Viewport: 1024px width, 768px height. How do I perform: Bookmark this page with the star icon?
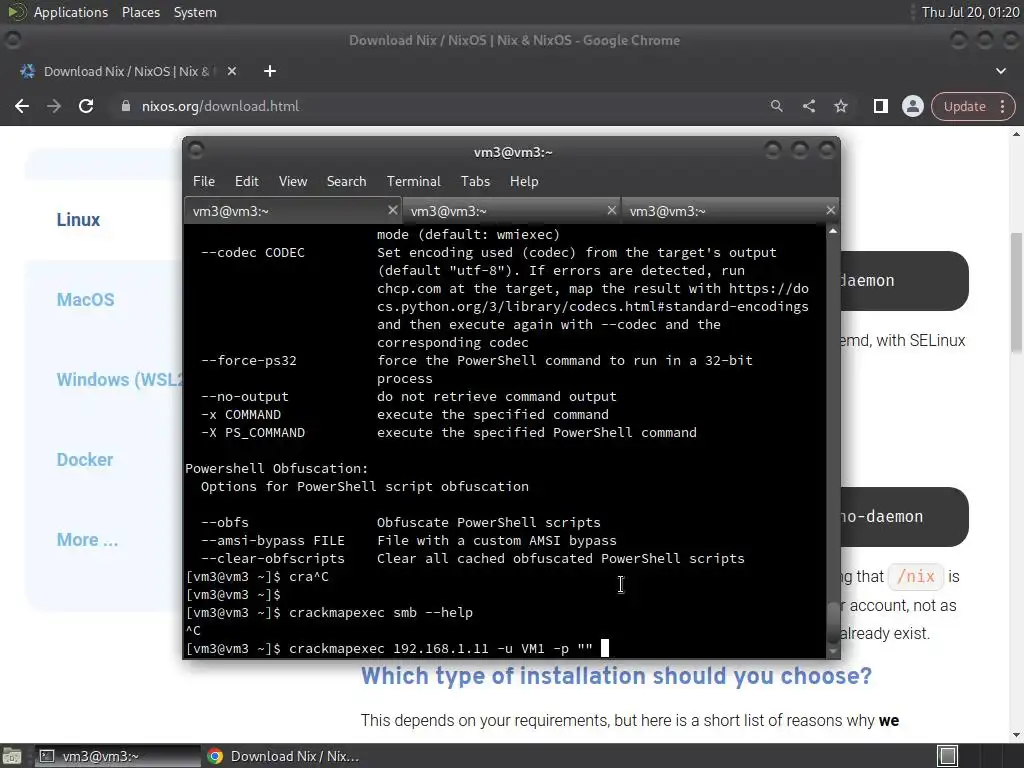tap(840, 106)
